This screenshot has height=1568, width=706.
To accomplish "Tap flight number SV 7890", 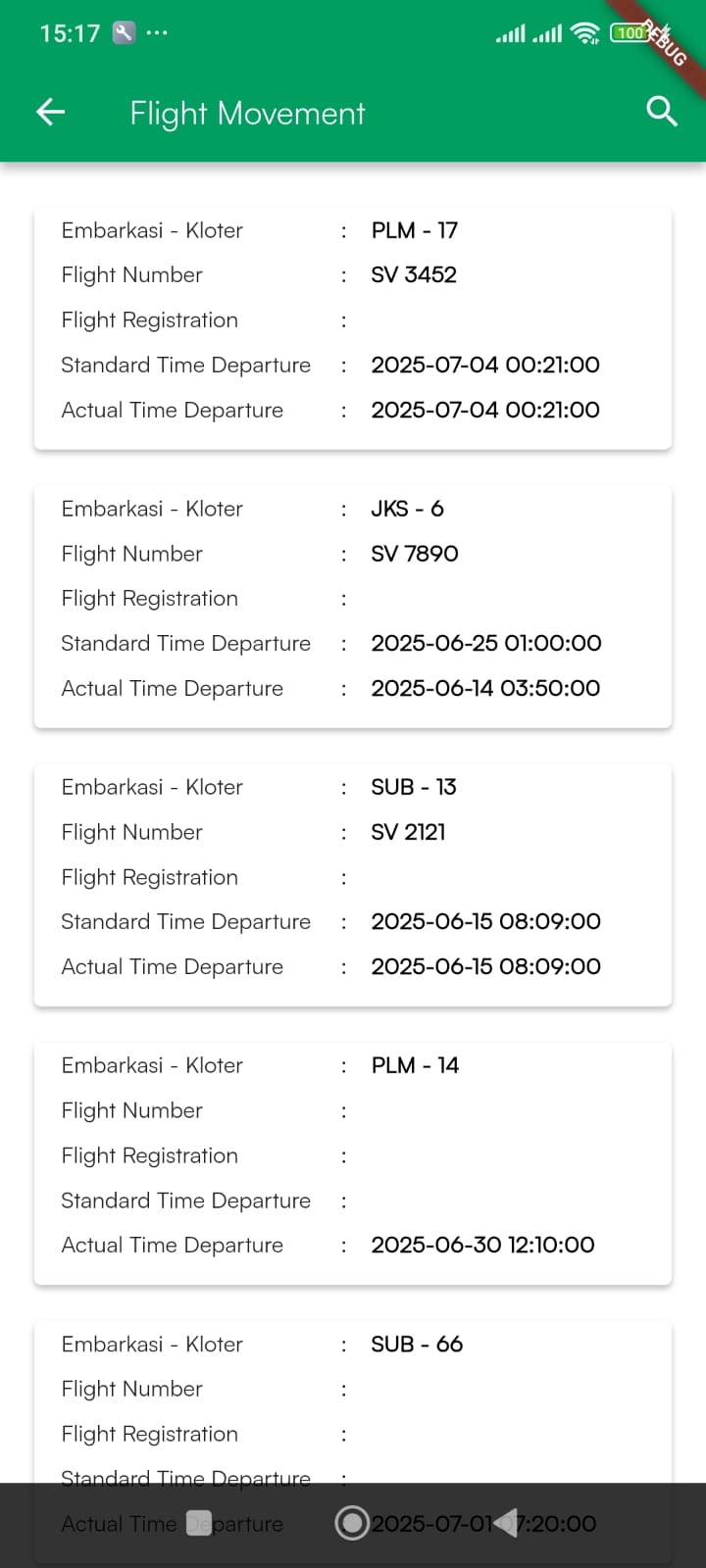I will (x=415, y=554).
